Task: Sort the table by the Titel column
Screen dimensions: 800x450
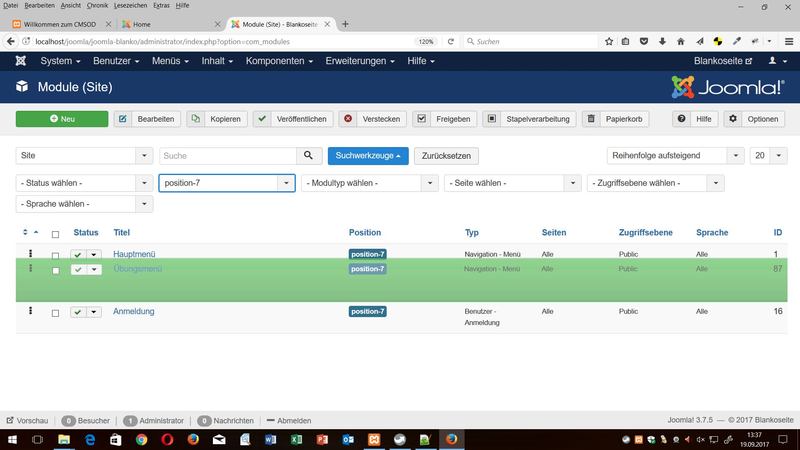Action: tap(121, 232)
